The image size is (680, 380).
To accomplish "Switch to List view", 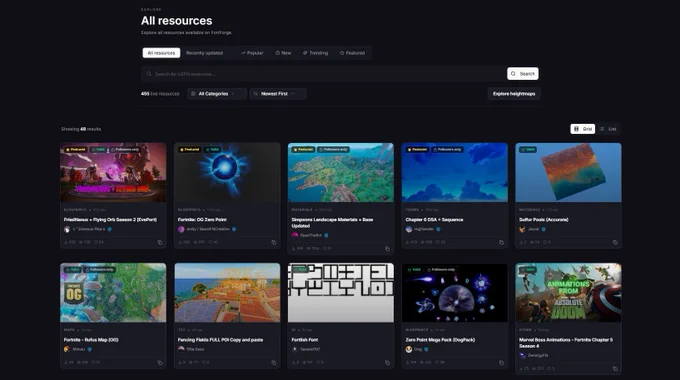I will [x=608, y=129].
